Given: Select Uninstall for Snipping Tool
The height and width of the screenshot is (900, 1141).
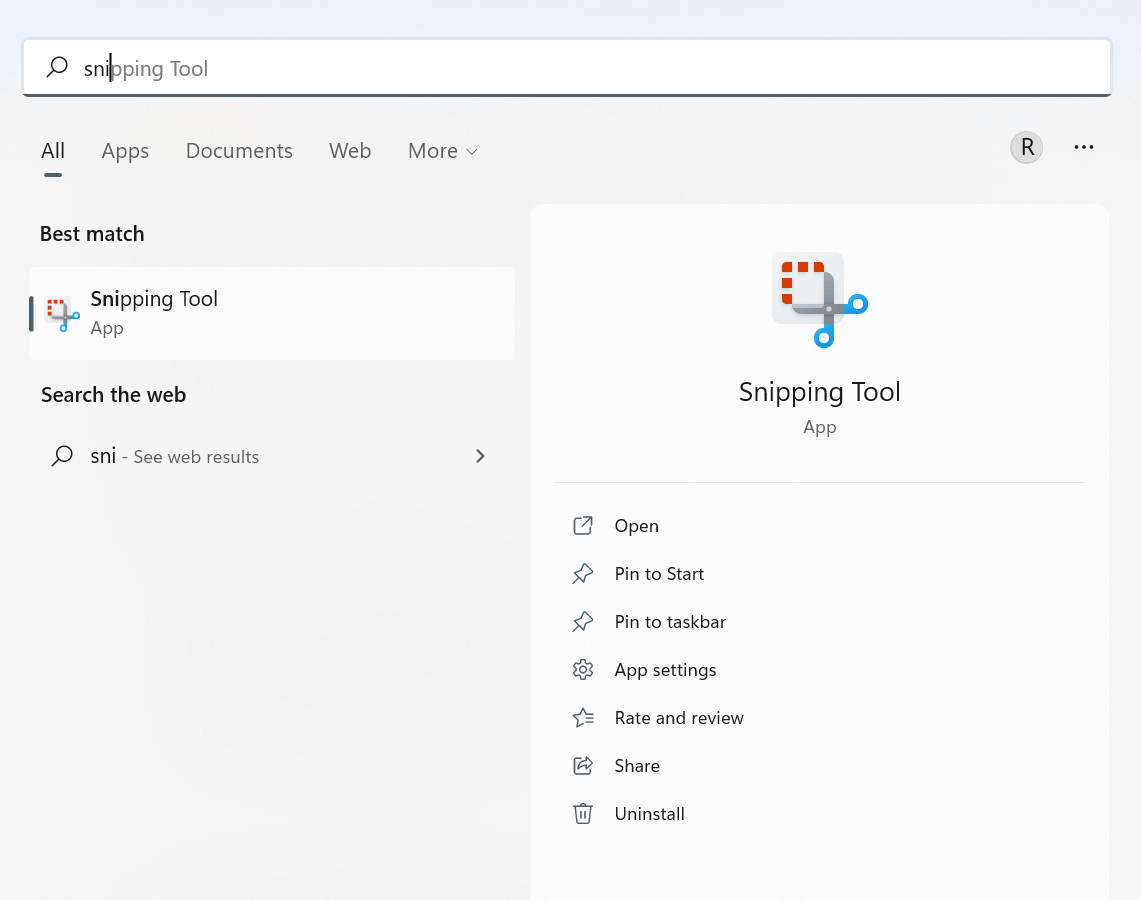Looking at the screenshot, I should click(649, 813).
